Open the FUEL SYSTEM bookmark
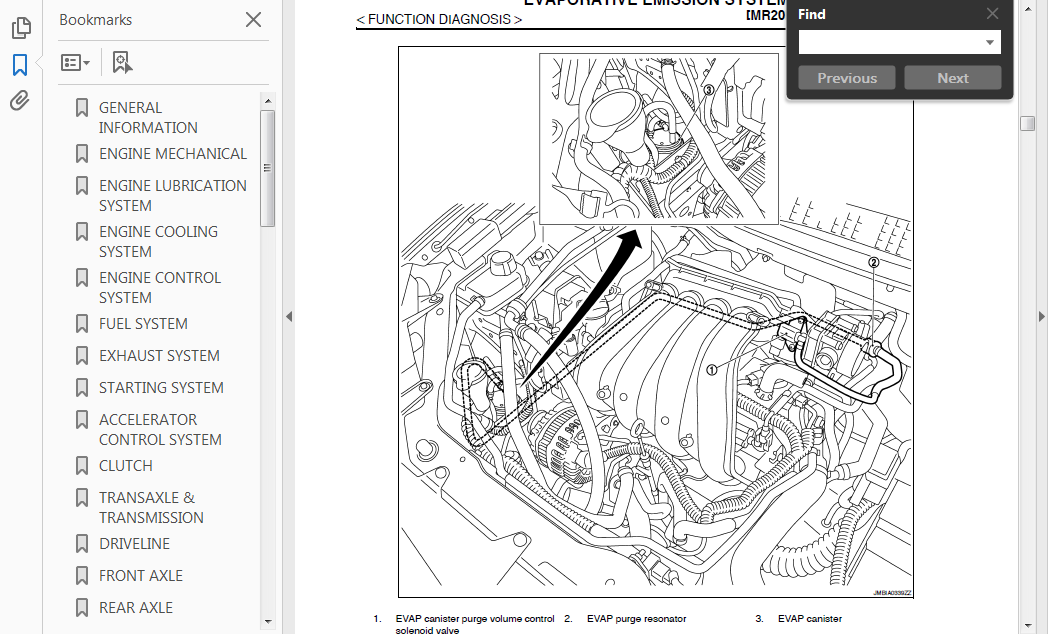Viewport: 1048px width, 634px height. (143, 324)
